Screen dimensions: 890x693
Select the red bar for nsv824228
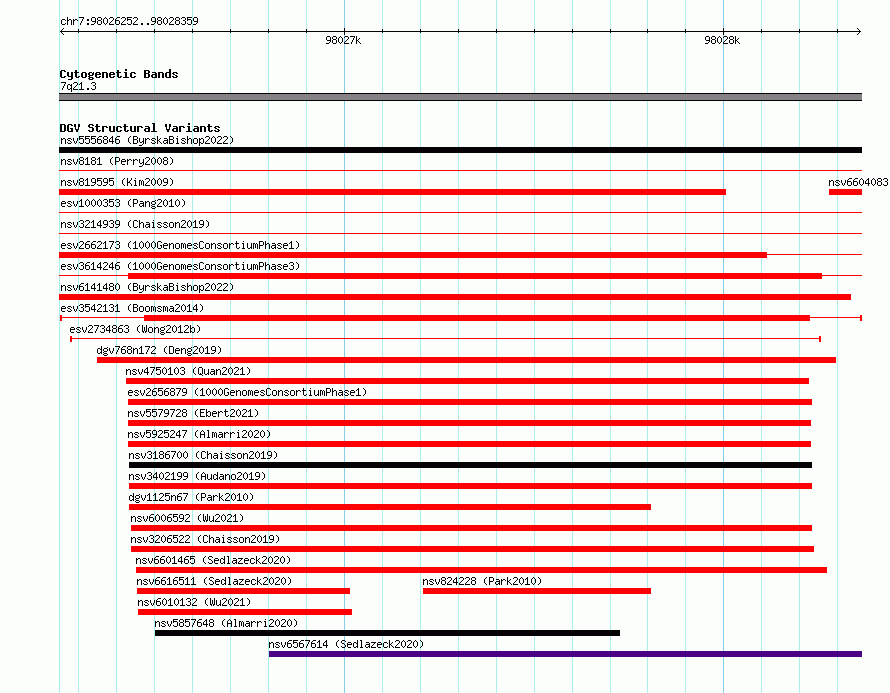(x=536, y=591)
